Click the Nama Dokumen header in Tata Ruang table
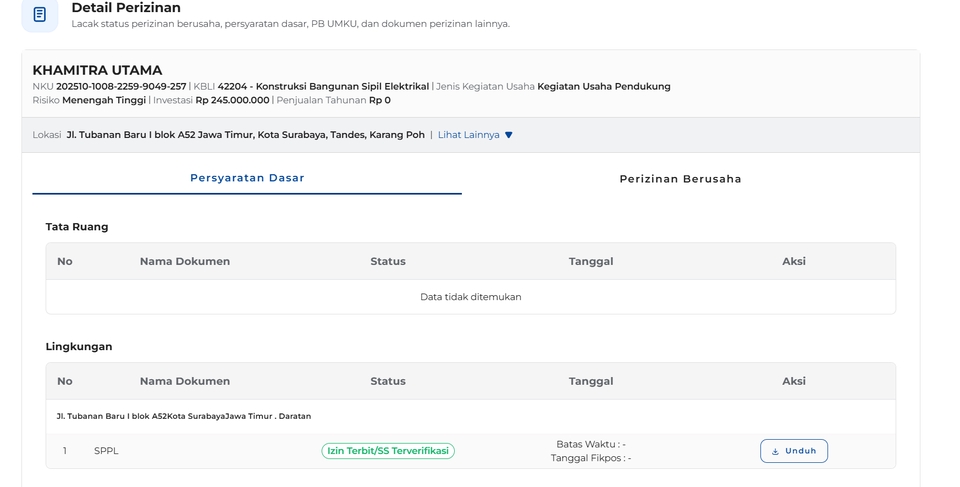The width and height of the screenshot is (960, 487). pos(185,261)
